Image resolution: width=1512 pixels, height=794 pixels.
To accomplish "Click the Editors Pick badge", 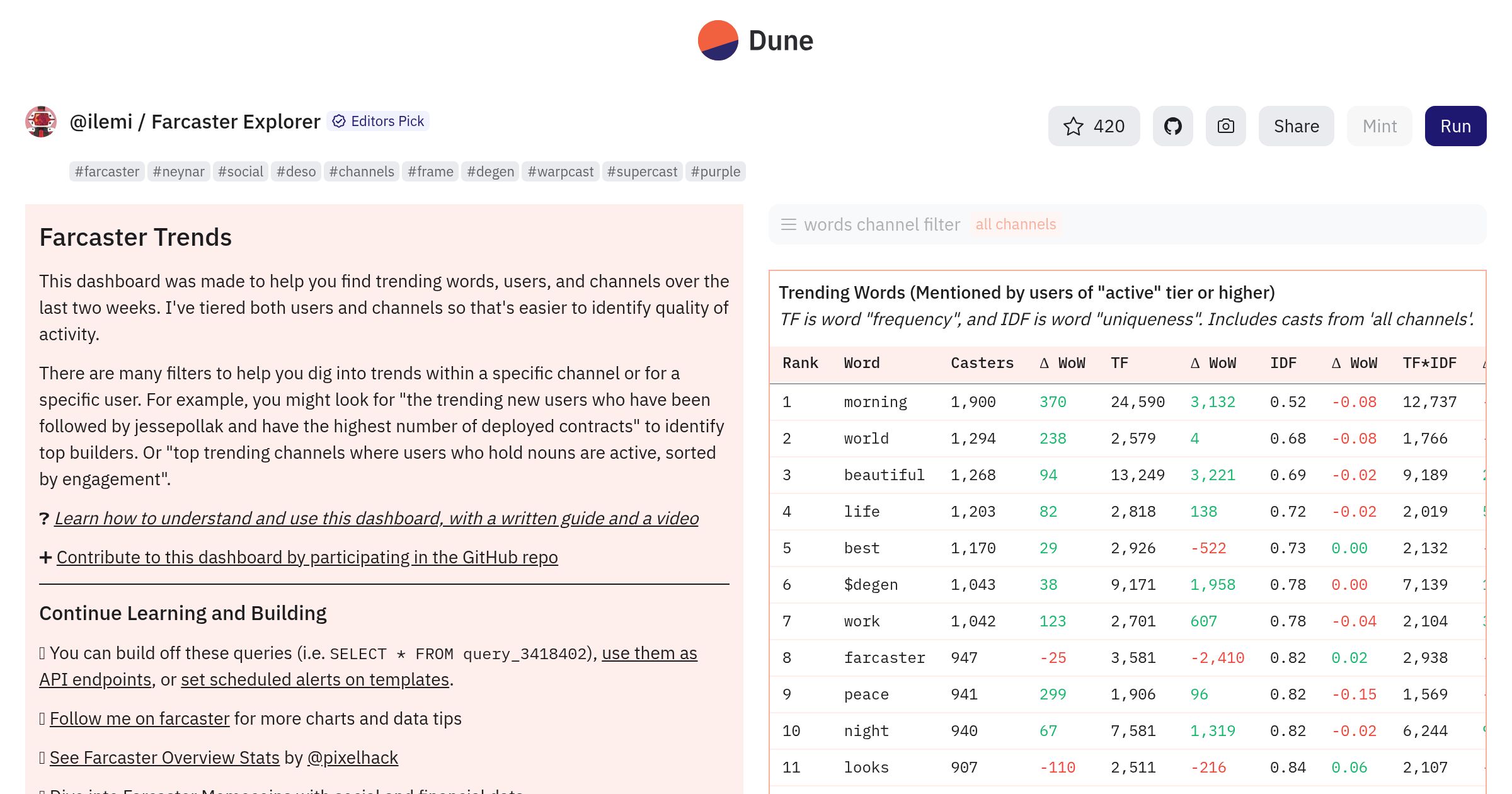I will pyautogui.click(x=379, y=121).
